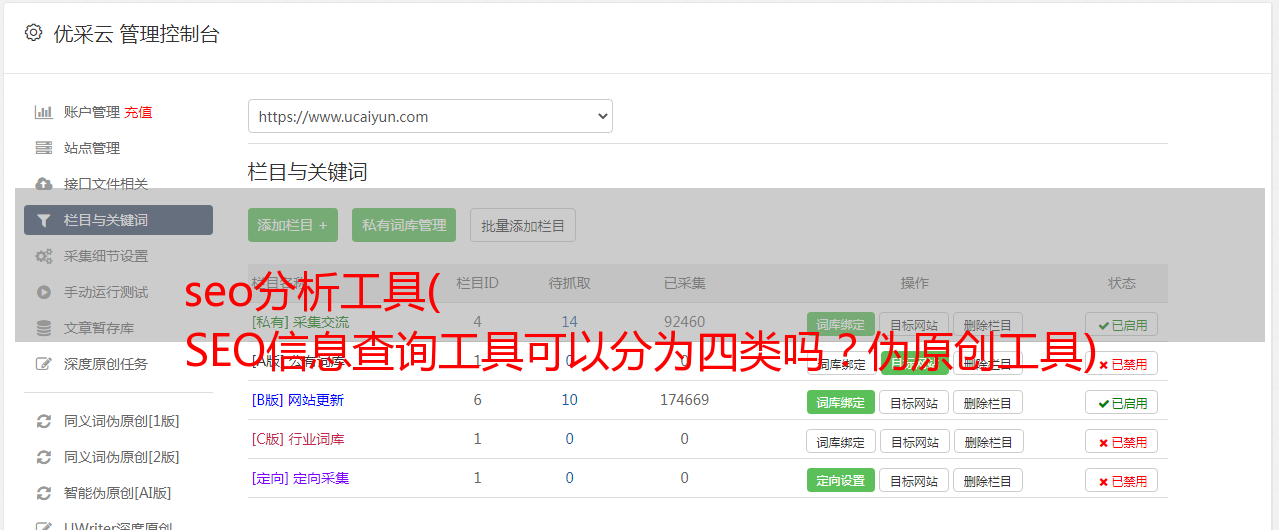Click 词库绑定 in the 网站更新 row
The image size is (1279, 530).
(x=841, y=403)
